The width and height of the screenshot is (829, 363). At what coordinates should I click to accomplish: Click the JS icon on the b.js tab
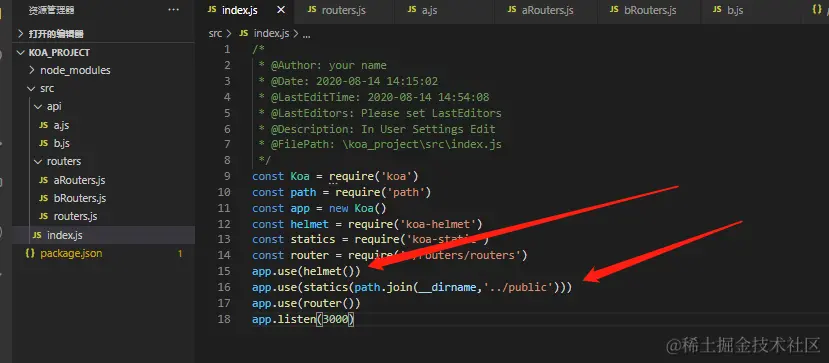717,10
